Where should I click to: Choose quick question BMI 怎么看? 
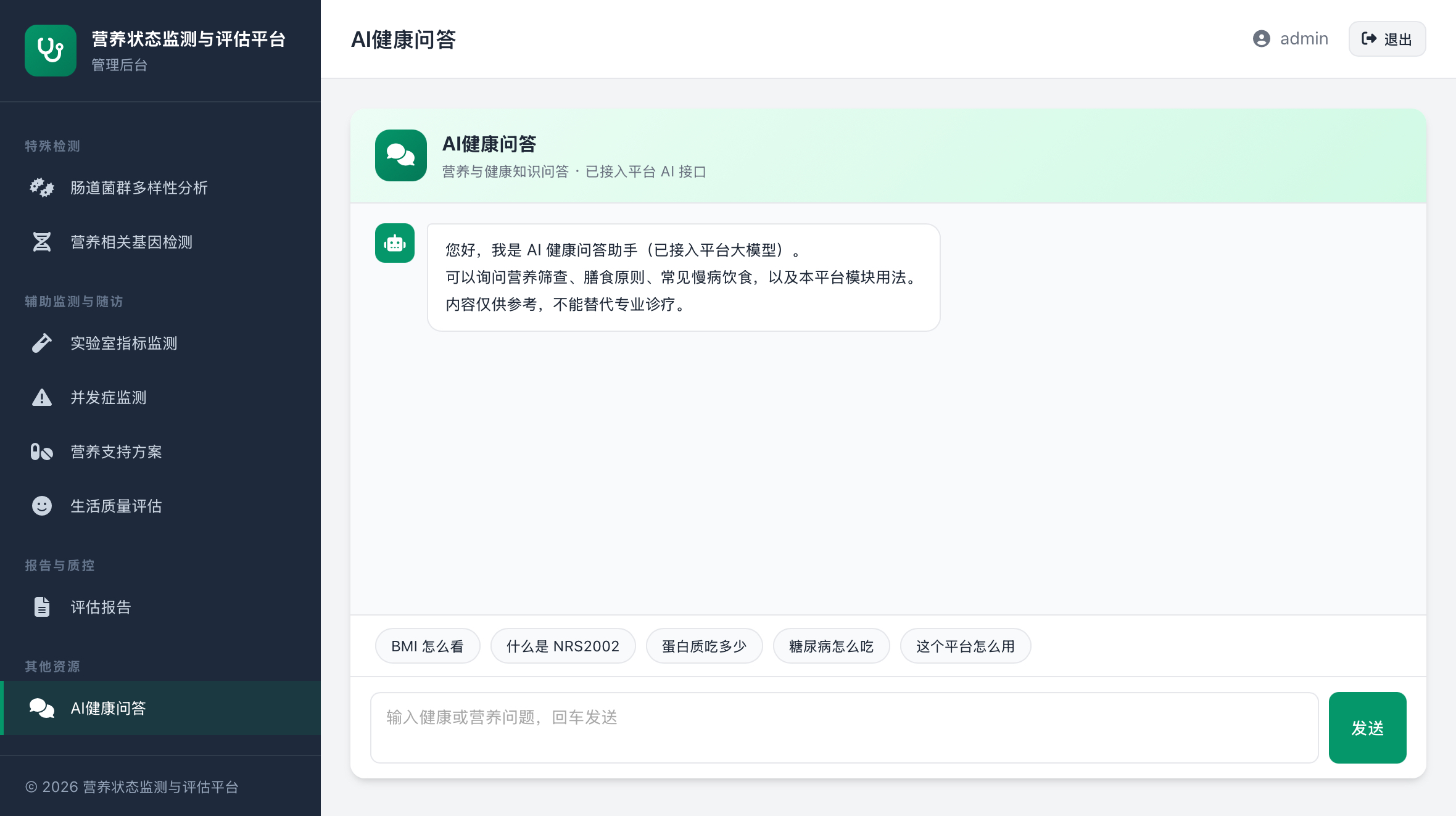point(428,646)
